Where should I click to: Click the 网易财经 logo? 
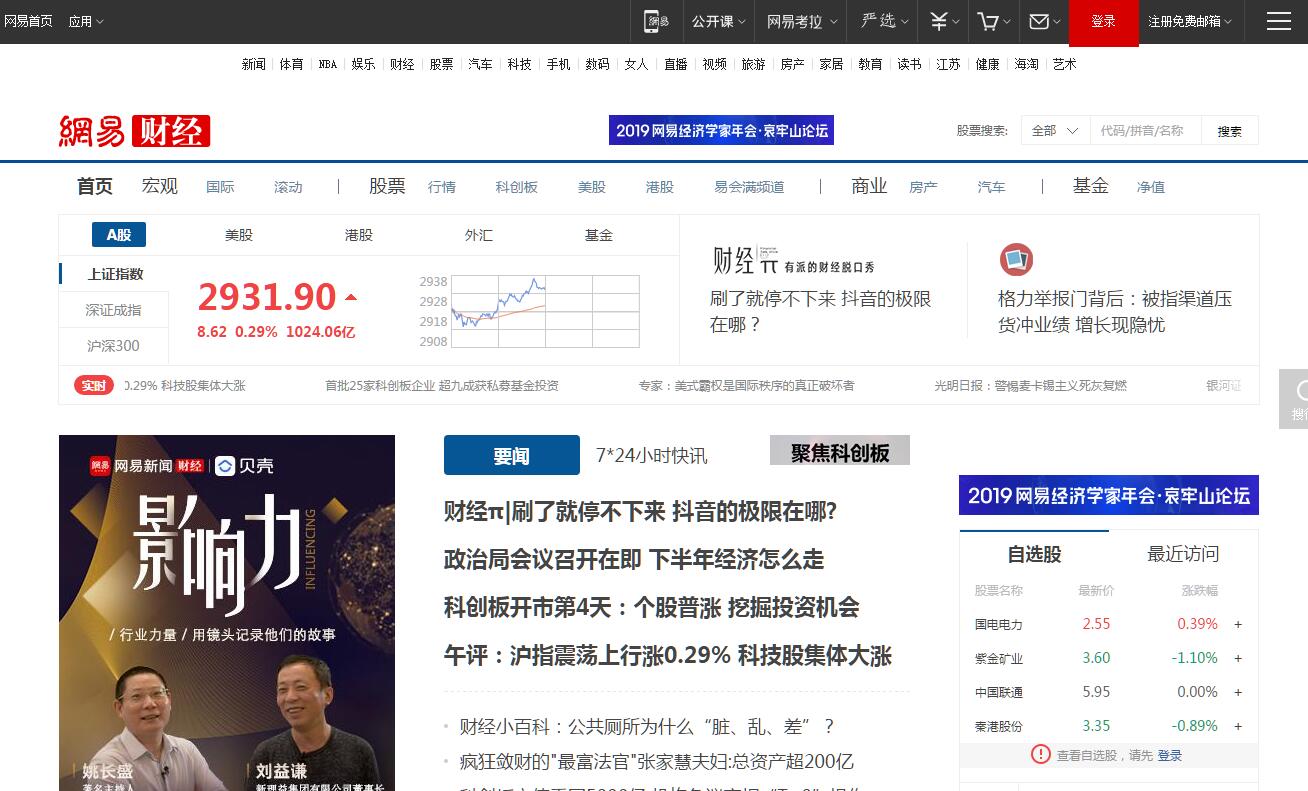point(134,131)
